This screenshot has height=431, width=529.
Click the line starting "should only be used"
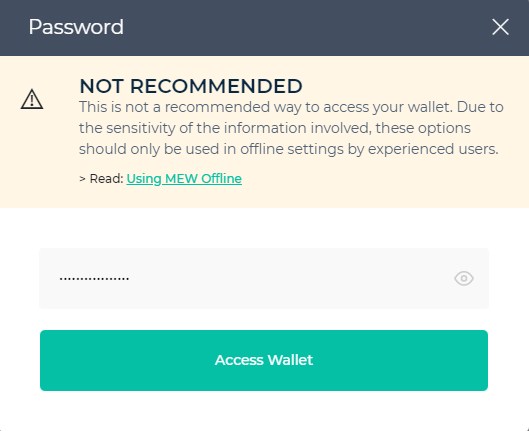tap(288, 149)
